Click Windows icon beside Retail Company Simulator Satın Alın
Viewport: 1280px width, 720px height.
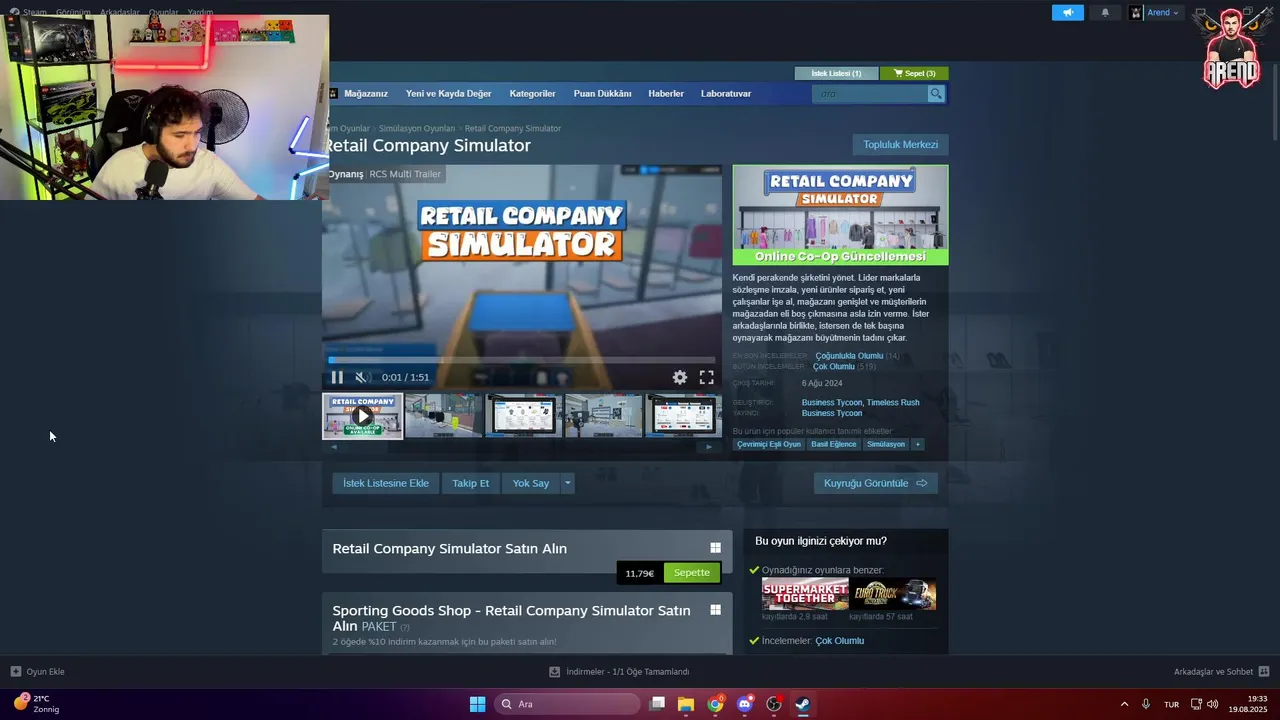(715, 548)
